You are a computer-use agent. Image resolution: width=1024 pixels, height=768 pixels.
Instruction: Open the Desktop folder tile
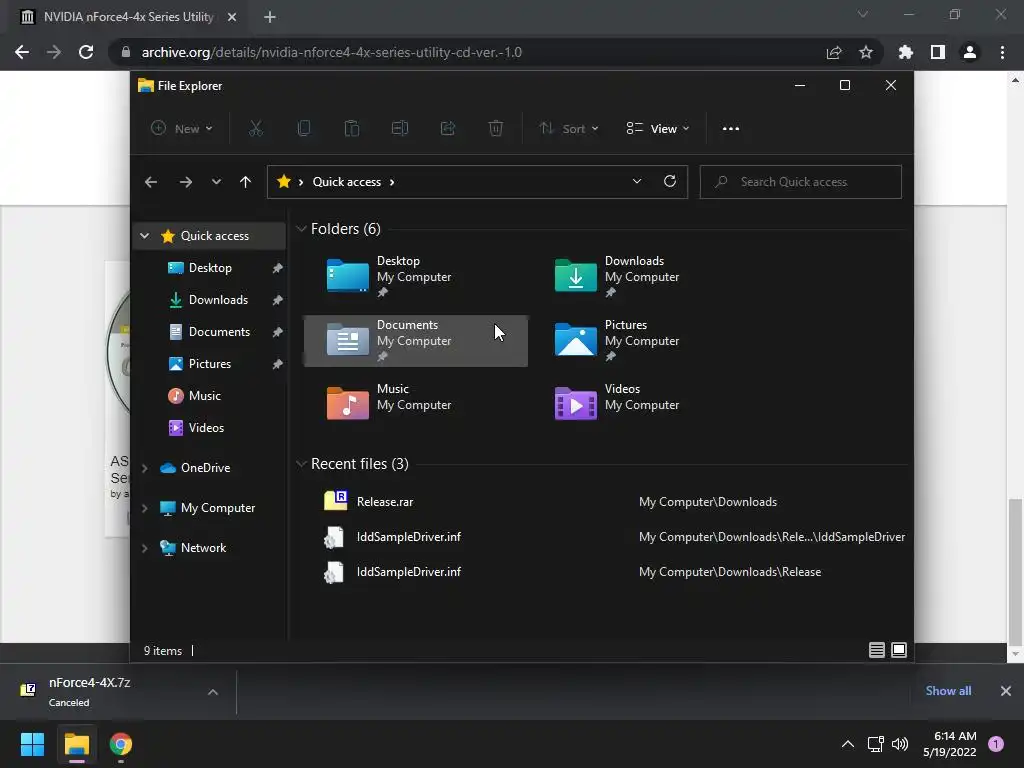click(415, 276)
